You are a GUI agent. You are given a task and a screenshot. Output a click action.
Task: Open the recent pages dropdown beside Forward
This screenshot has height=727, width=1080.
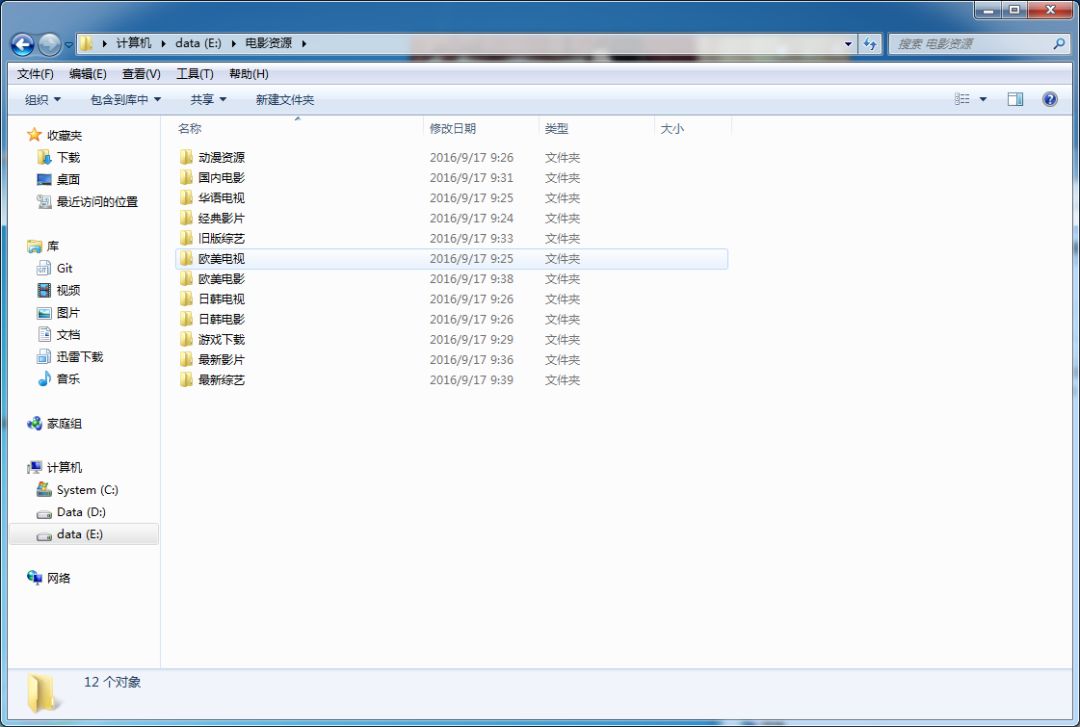click(x=68, y=45)
